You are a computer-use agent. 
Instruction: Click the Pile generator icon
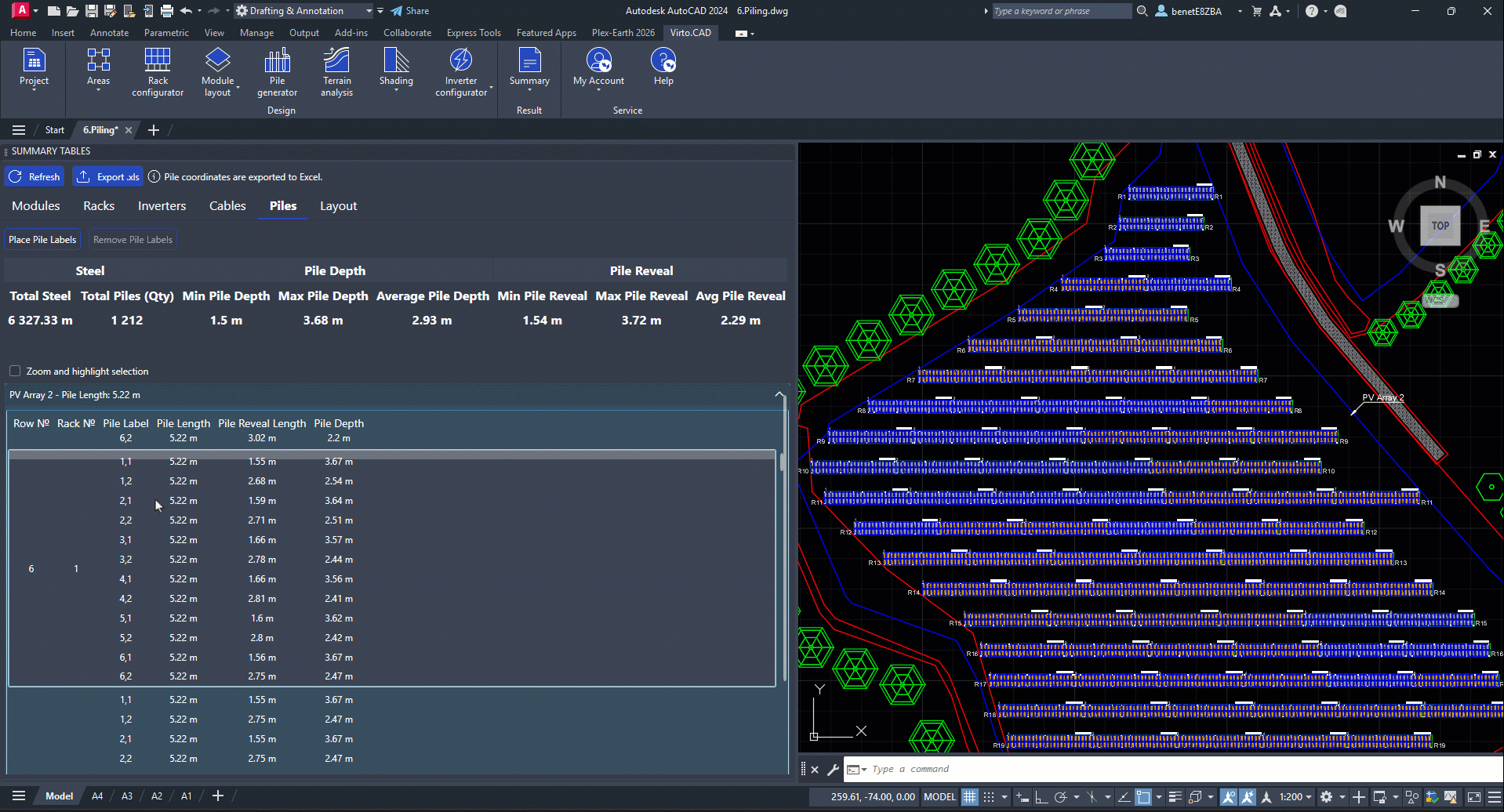coord(277,71)
